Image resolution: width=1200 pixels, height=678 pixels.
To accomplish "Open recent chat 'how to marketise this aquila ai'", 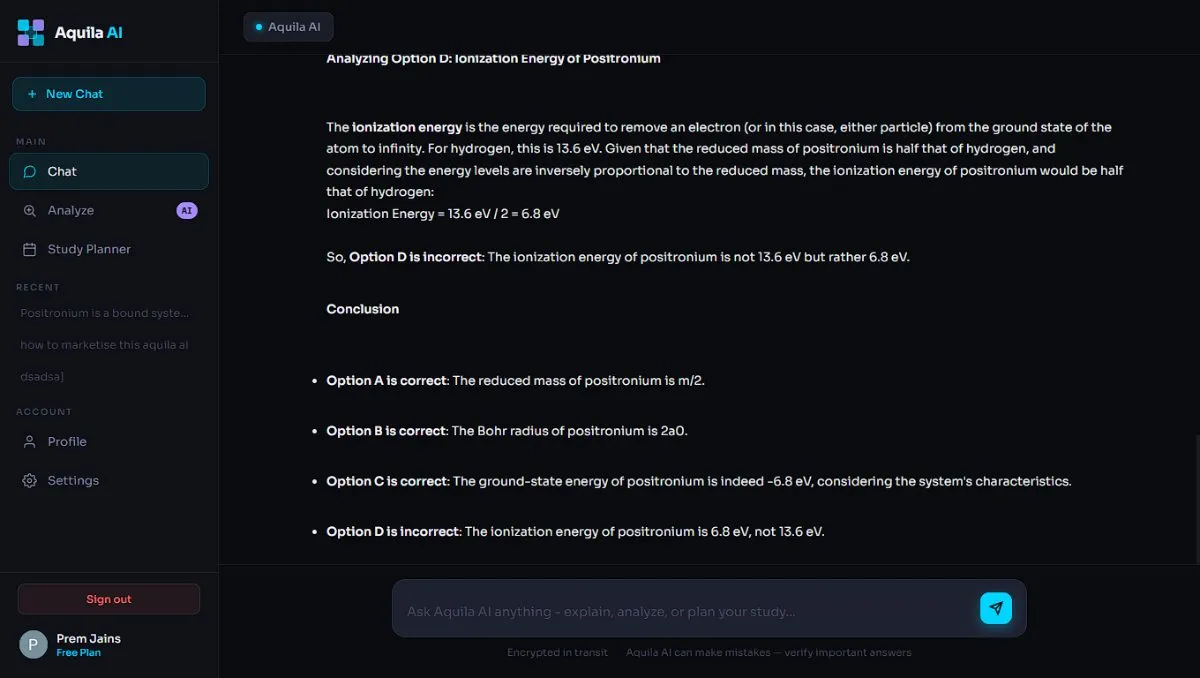I will tap(105, 345).
